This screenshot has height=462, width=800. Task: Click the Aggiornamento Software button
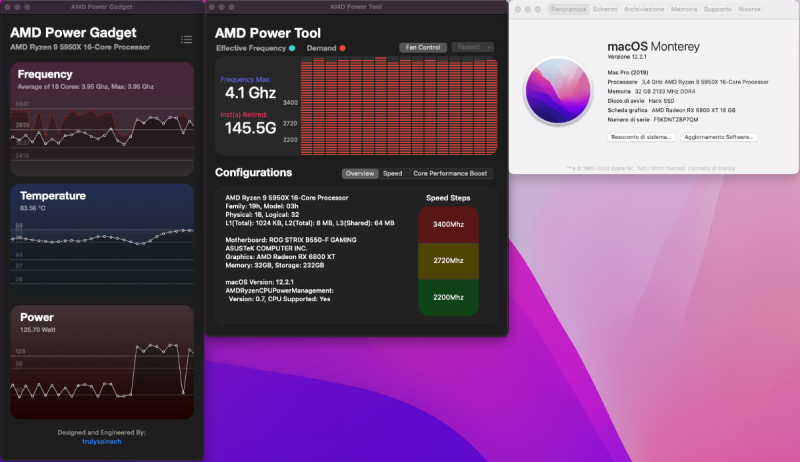[x=719, y=137]
